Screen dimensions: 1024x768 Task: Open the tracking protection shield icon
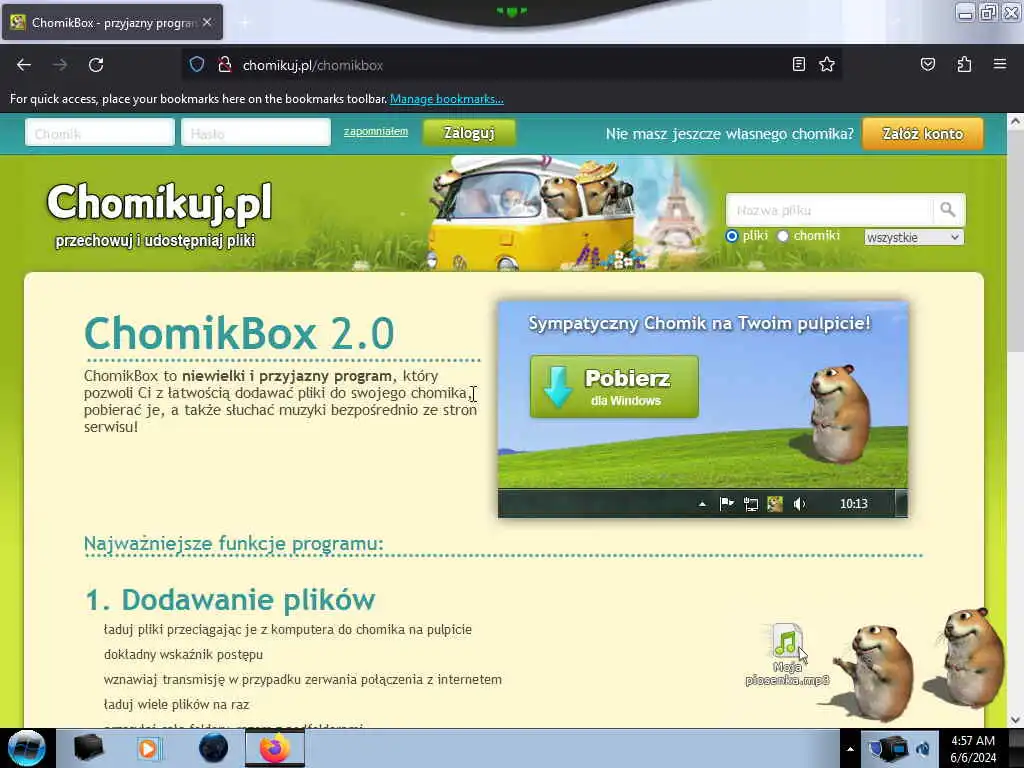click(197, 65)
